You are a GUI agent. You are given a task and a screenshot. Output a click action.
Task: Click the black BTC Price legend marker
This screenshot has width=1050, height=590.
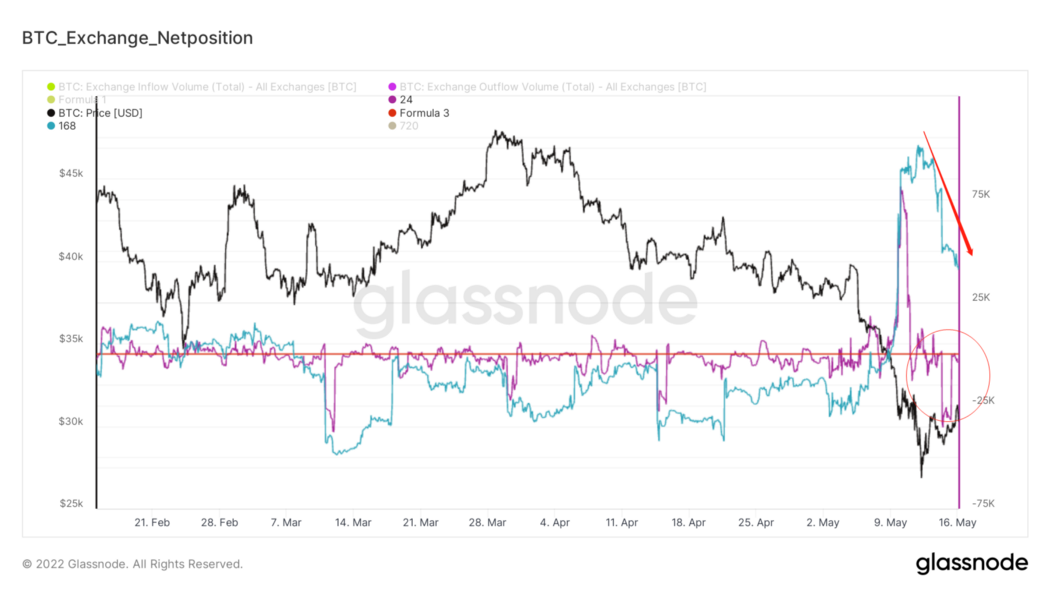(51, 113)
